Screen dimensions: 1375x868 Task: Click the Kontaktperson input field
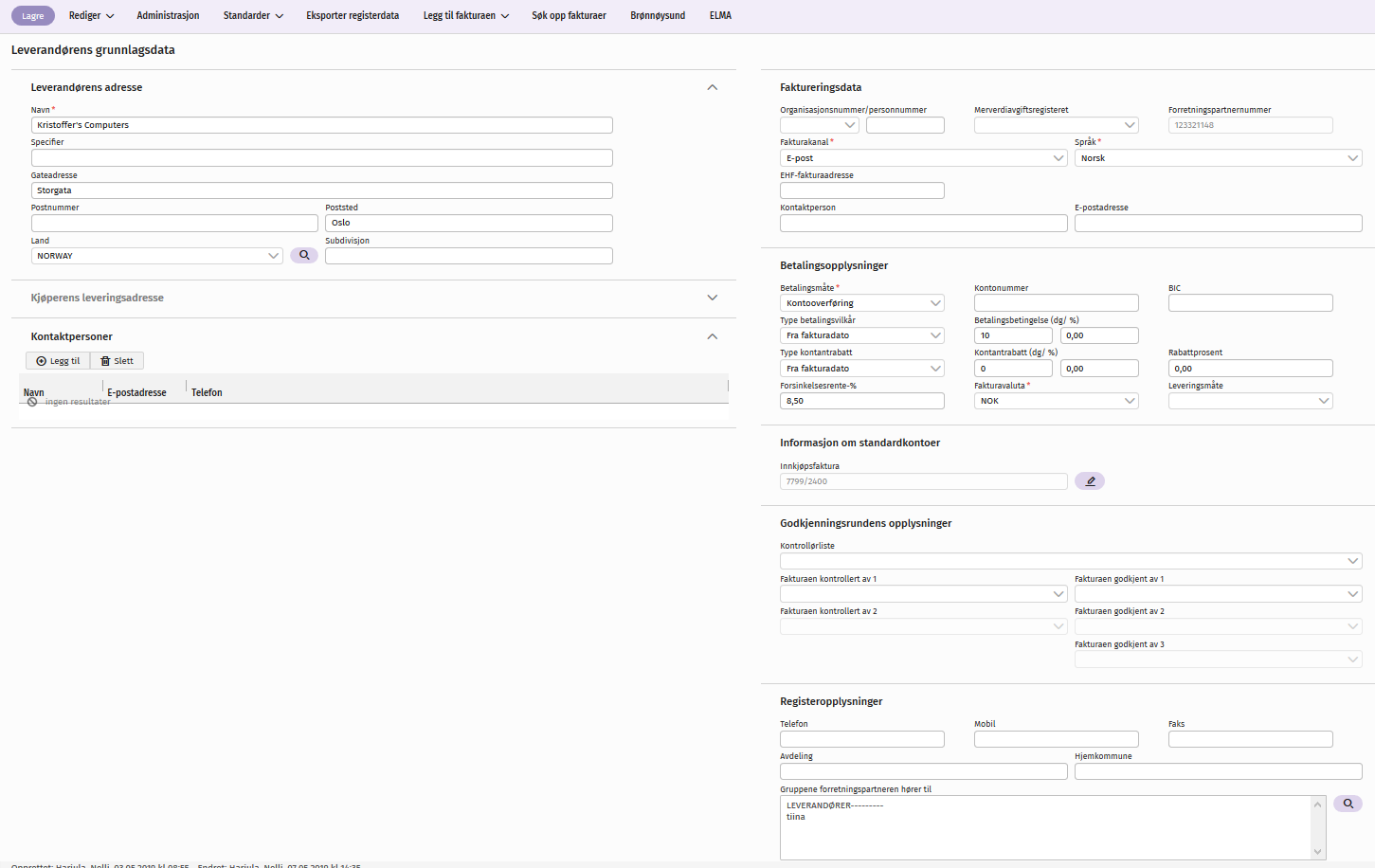pyautogui.click(x=924, y=223)
